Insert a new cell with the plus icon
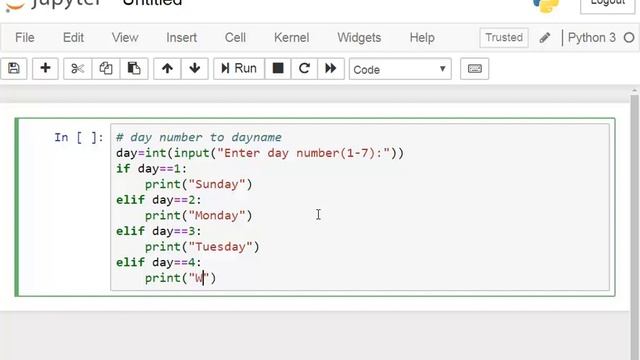Viewport: 640px width, 360px height. pyautogui.click(x=45, y=69)
